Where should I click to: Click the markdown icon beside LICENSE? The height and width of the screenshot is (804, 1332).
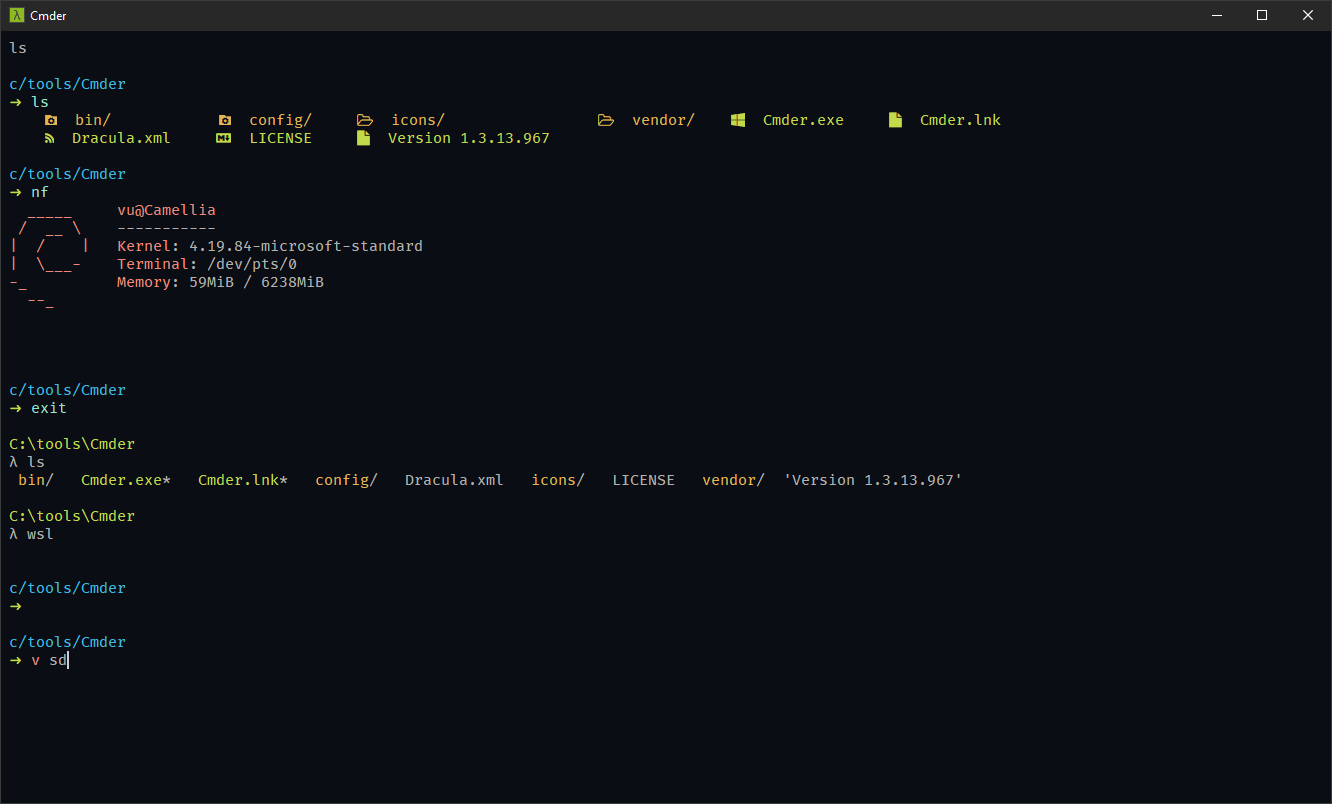pyautogui.click(x=224, y=138)
